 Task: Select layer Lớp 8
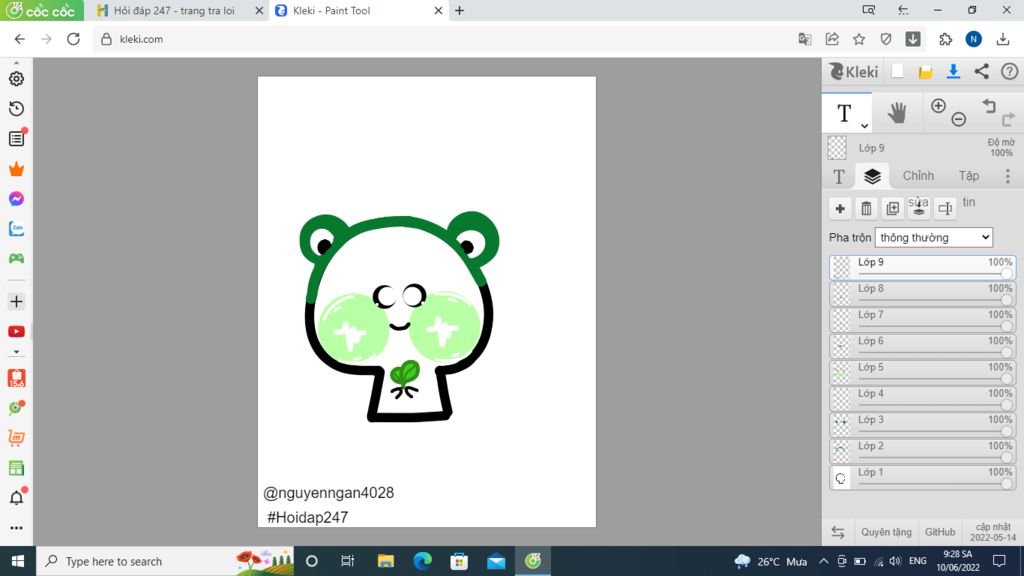(922, 294)
